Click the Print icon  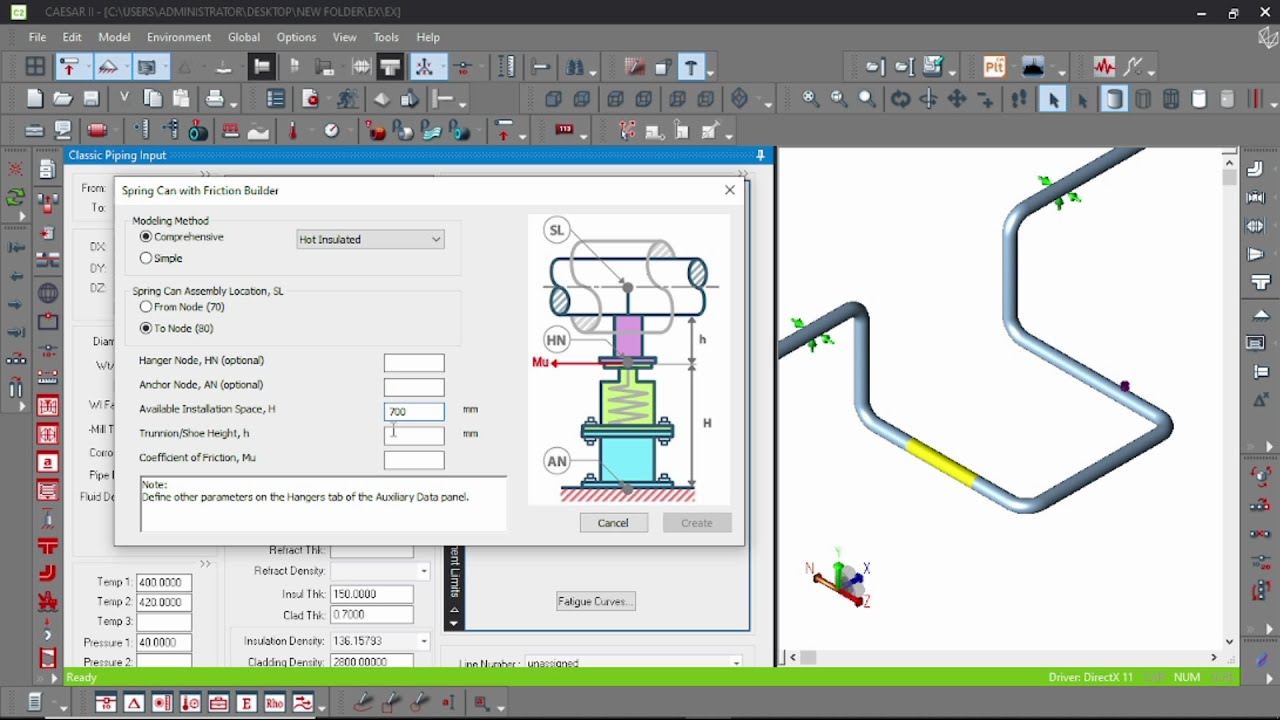coord(215,99)
